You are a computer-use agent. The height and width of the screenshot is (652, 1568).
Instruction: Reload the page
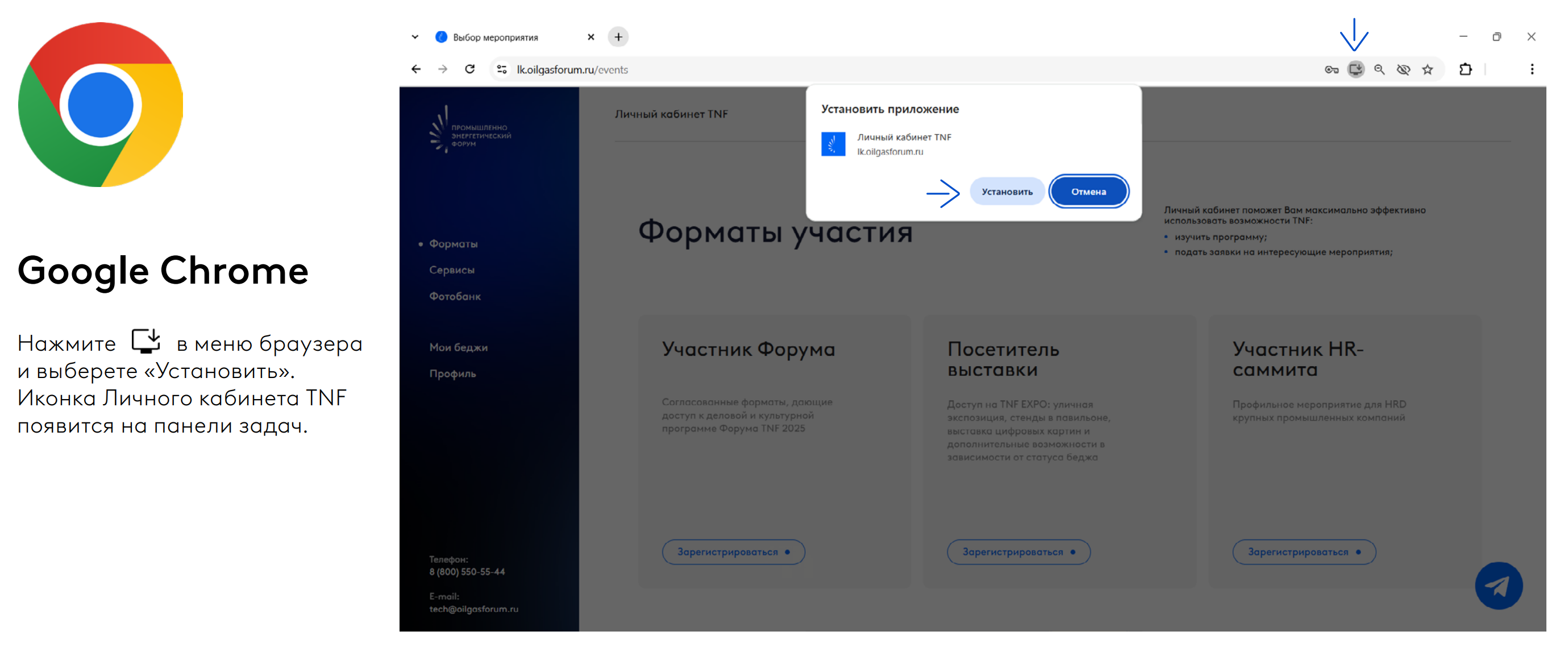click(469, 69)
